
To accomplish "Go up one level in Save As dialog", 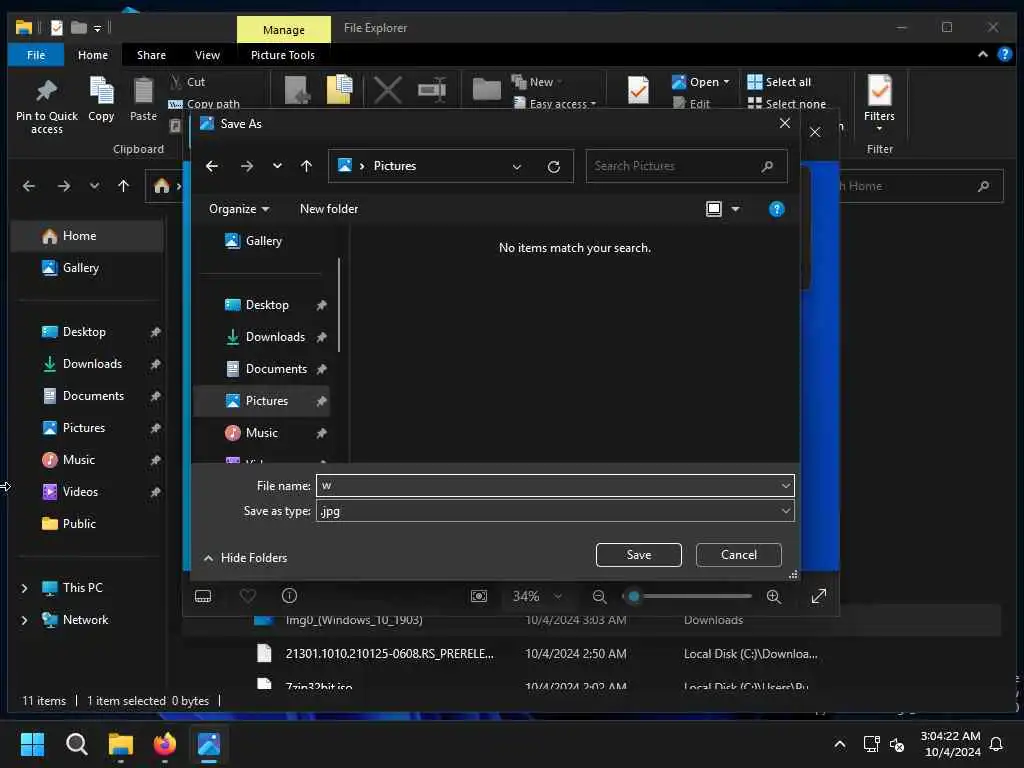I will point(306,166).
